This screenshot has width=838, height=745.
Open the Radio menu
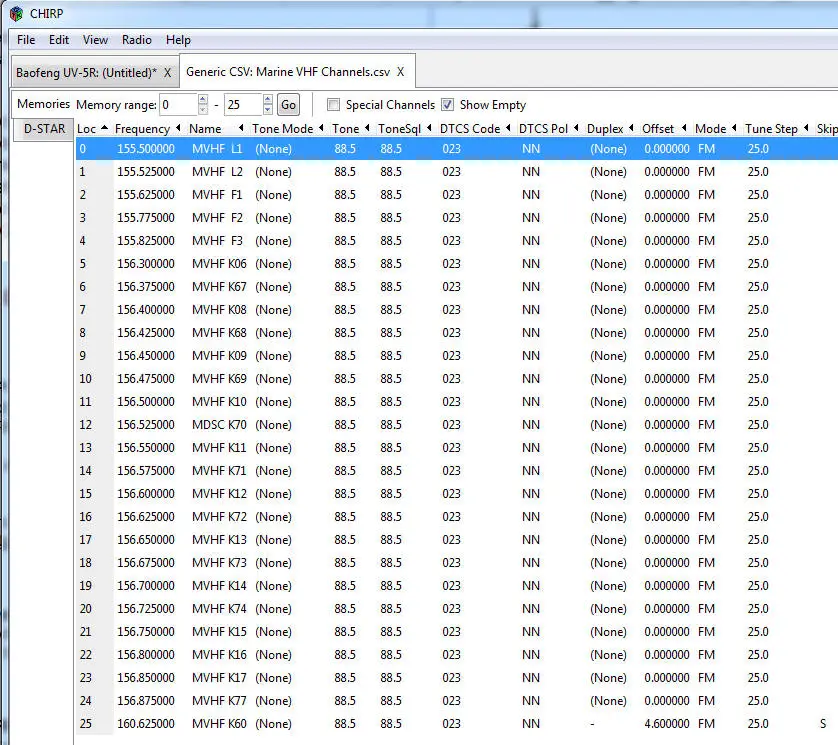(x=137, y=40)
